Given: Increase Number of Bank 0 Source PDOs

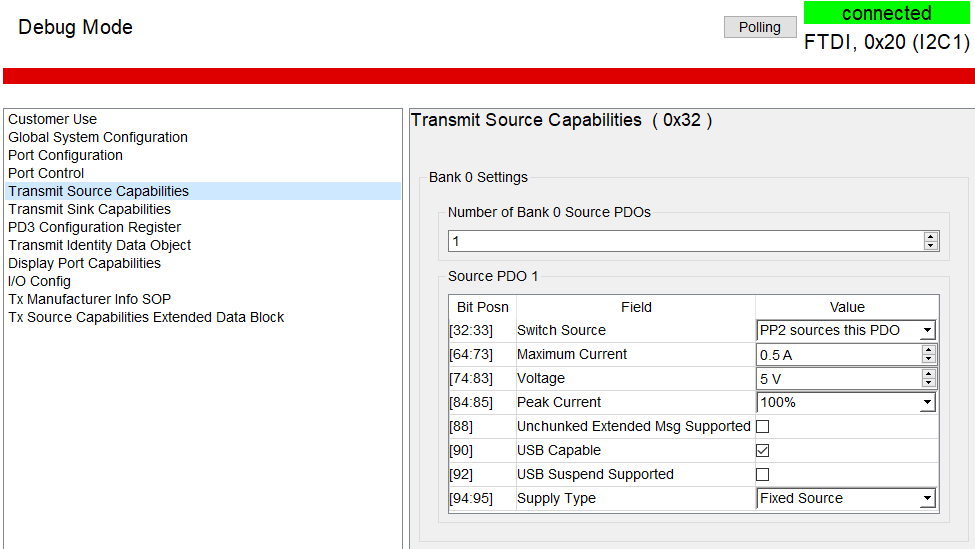Looking at the screenshot, I should pos(931,237).
